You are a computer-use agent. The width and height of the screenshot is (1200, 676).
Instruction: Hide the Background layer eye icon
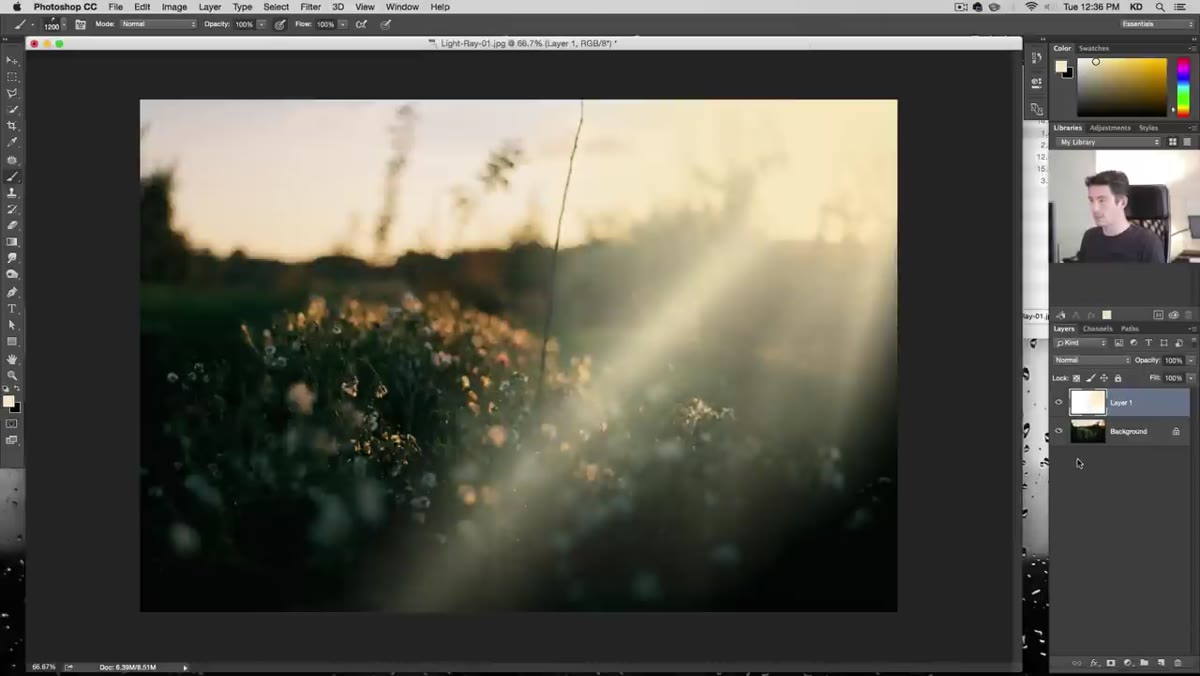point(1059,431)
